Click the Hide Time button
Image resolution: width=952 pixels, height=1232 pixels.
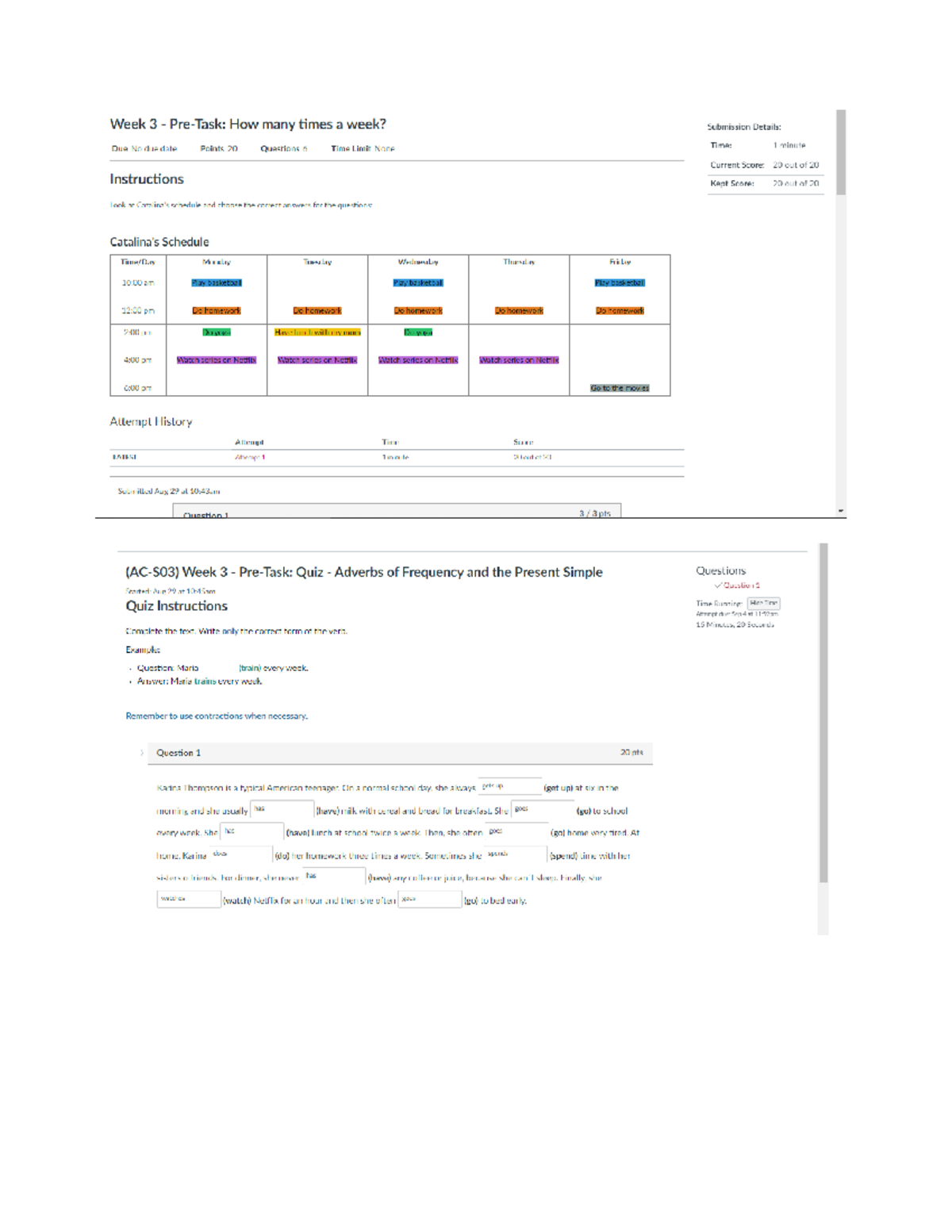point(763,603)
